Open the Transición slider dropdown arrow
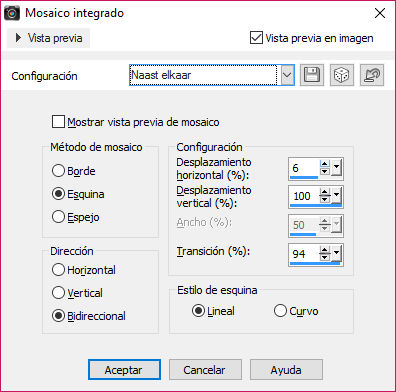Screen dimensions: 396x392 click(336, 254)
